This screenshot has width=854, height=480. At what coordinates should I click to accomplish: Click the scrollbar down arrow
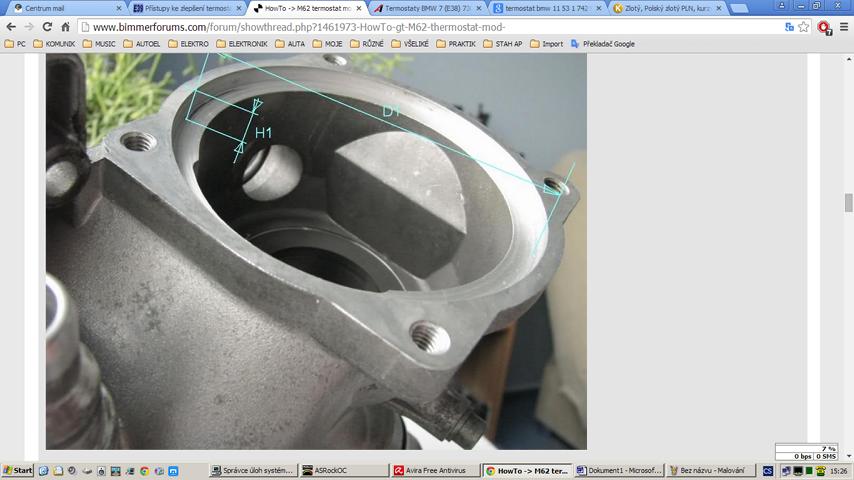pos(849,456)
